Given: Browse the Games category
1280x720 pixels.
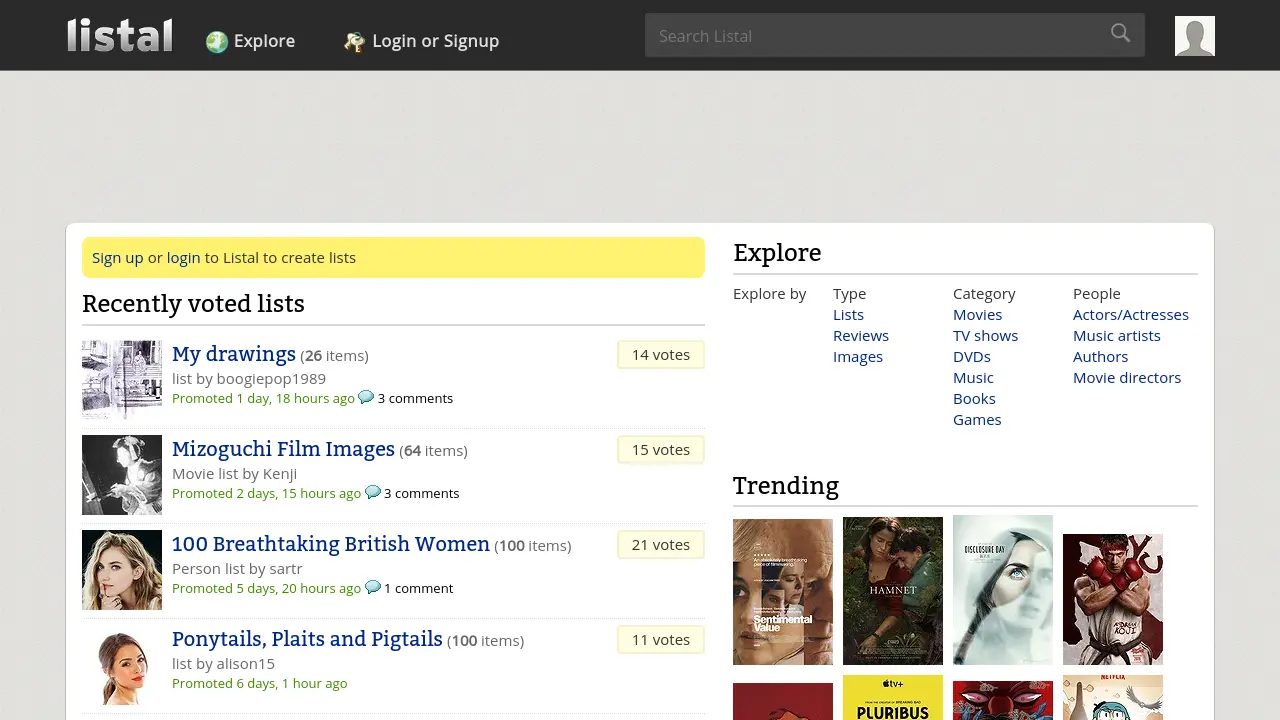Looking at the screenshot, I should [977, 419].
